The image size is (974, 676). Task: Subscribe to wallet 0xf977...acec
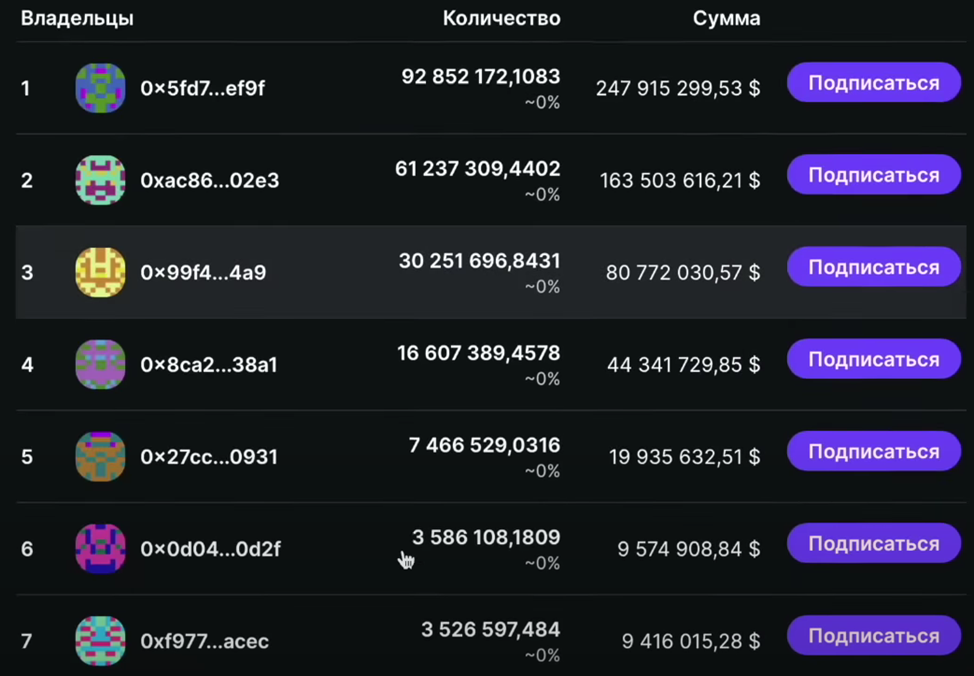click(x=874, y=636)
